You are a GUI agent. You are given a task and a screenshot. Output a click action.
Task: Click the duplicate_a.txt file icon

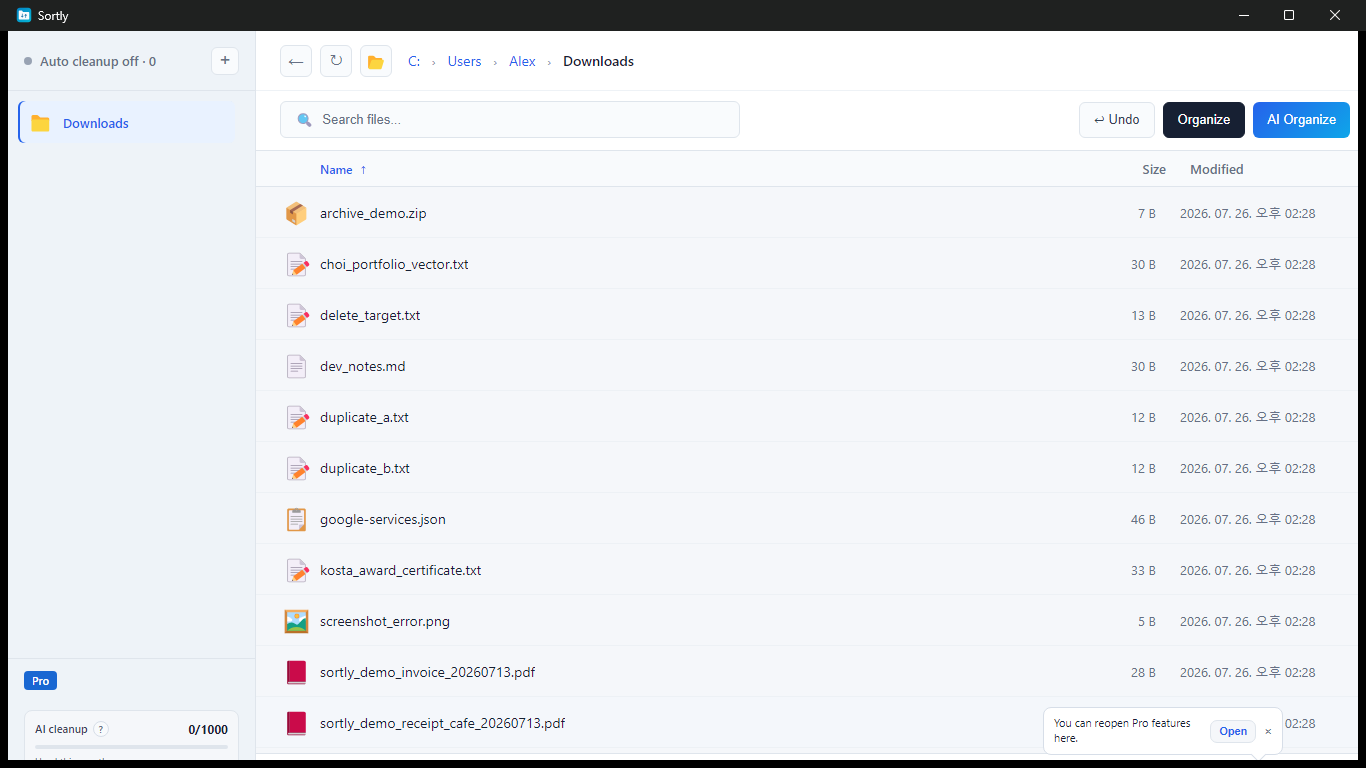(x=296, y=417)
